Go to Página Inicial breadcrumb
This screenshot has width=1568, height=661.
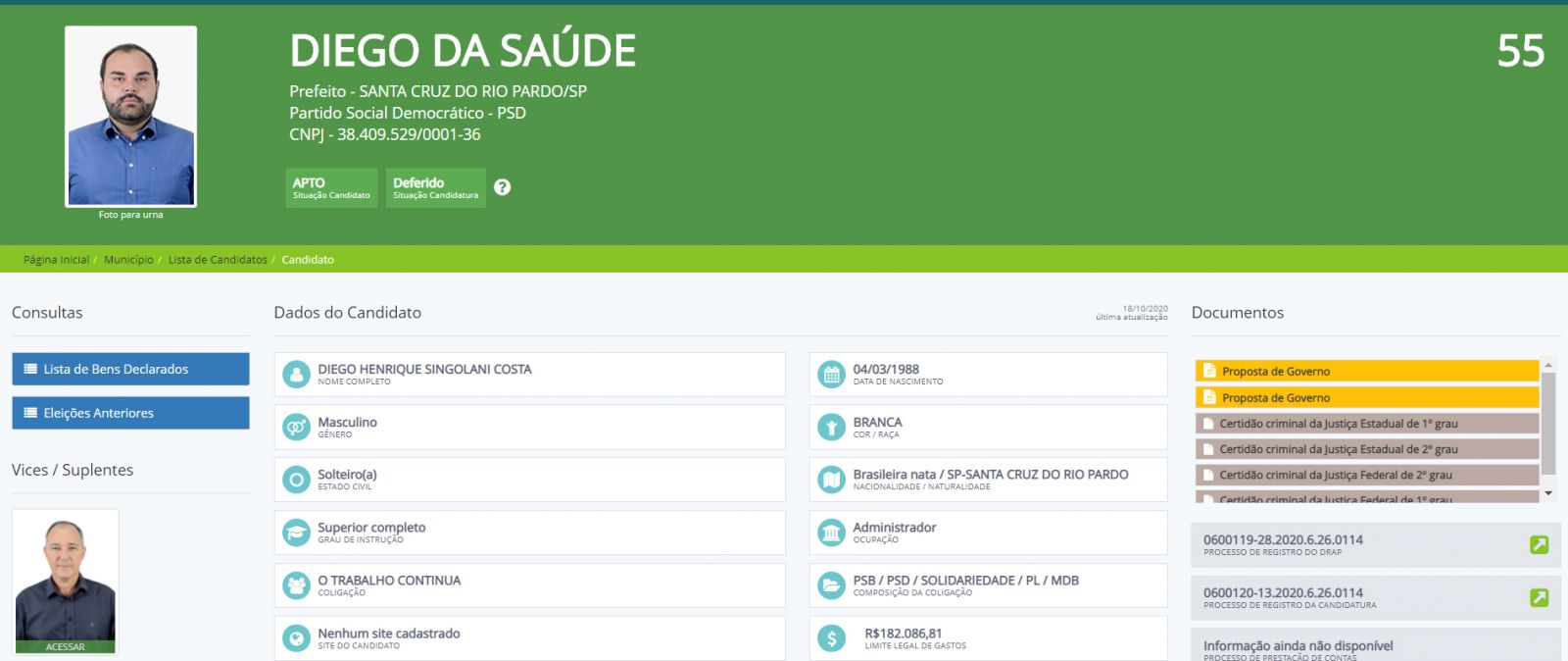(56, 260)
